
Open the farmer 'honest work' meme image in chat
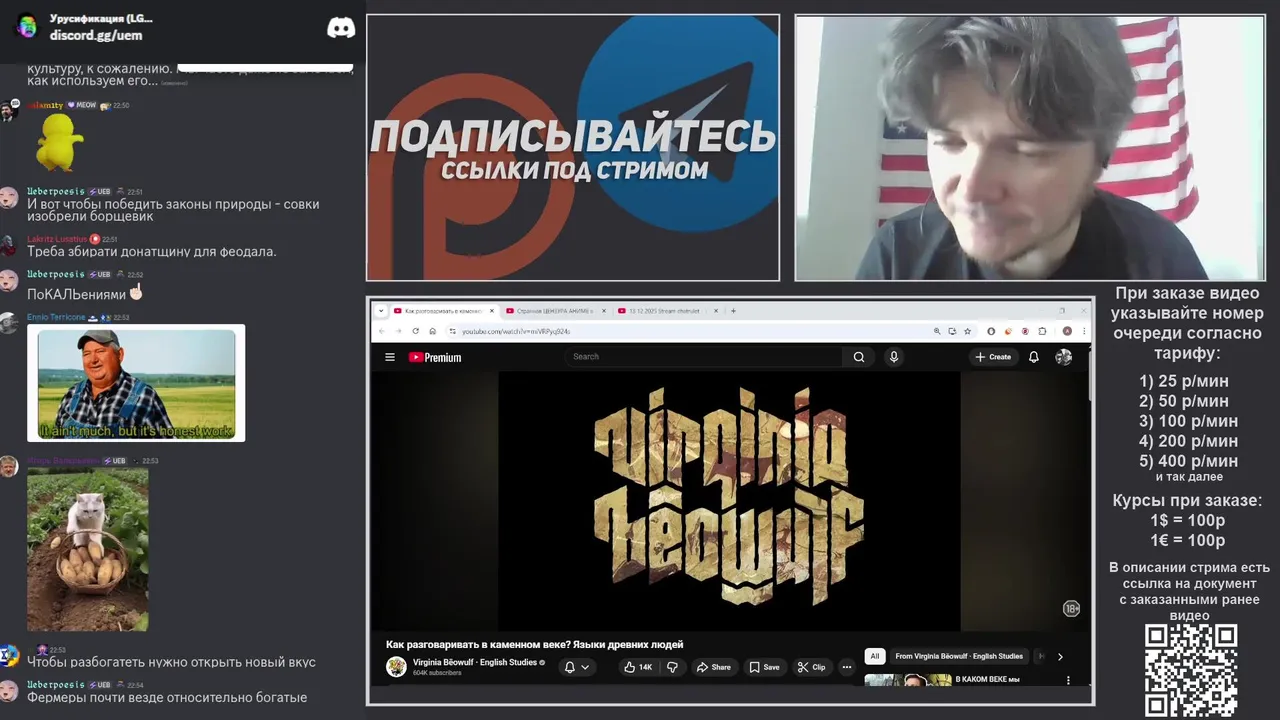(x=136, y=383)
